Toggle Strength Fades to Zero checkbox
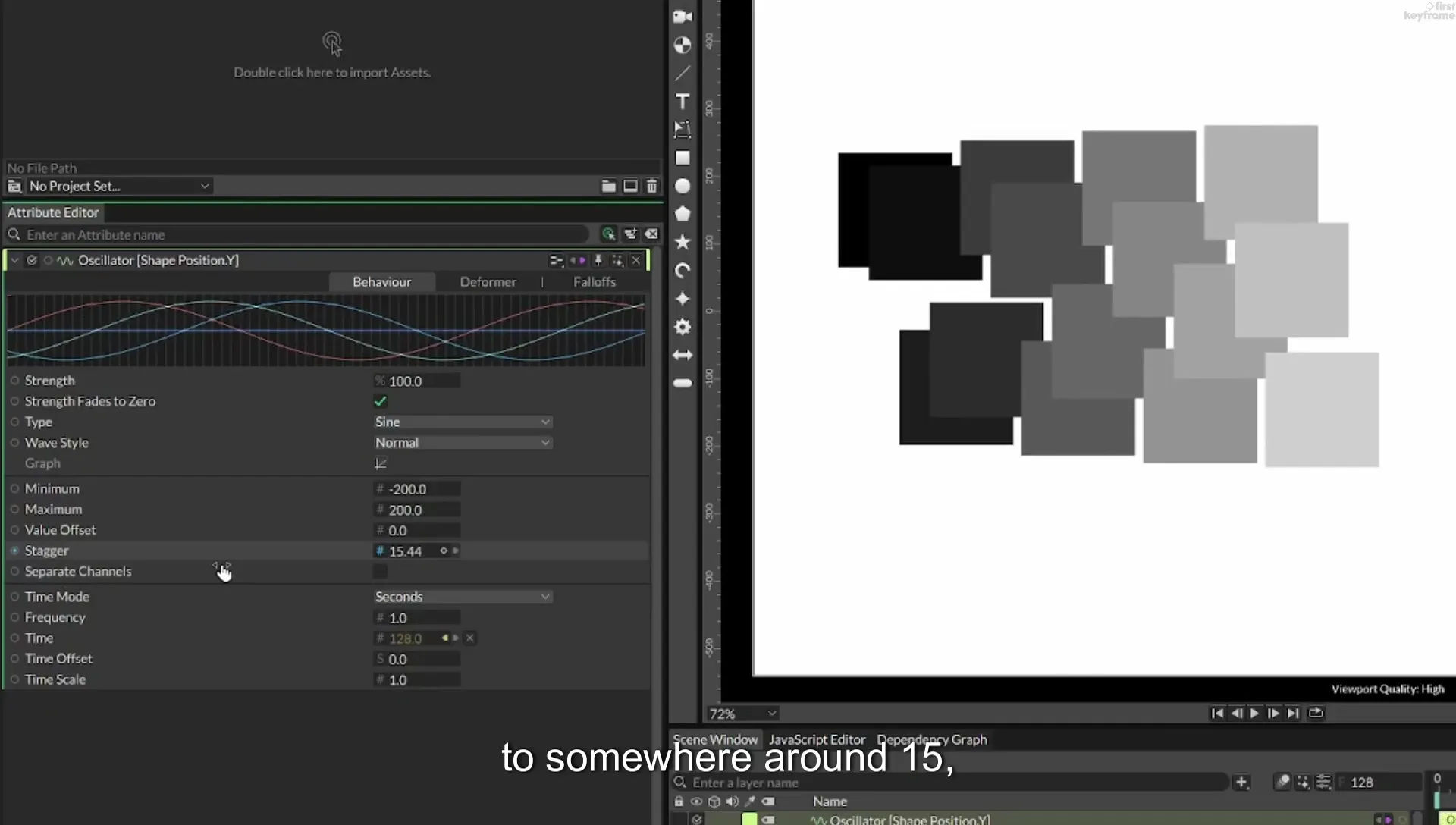 (x=380, y=401)
